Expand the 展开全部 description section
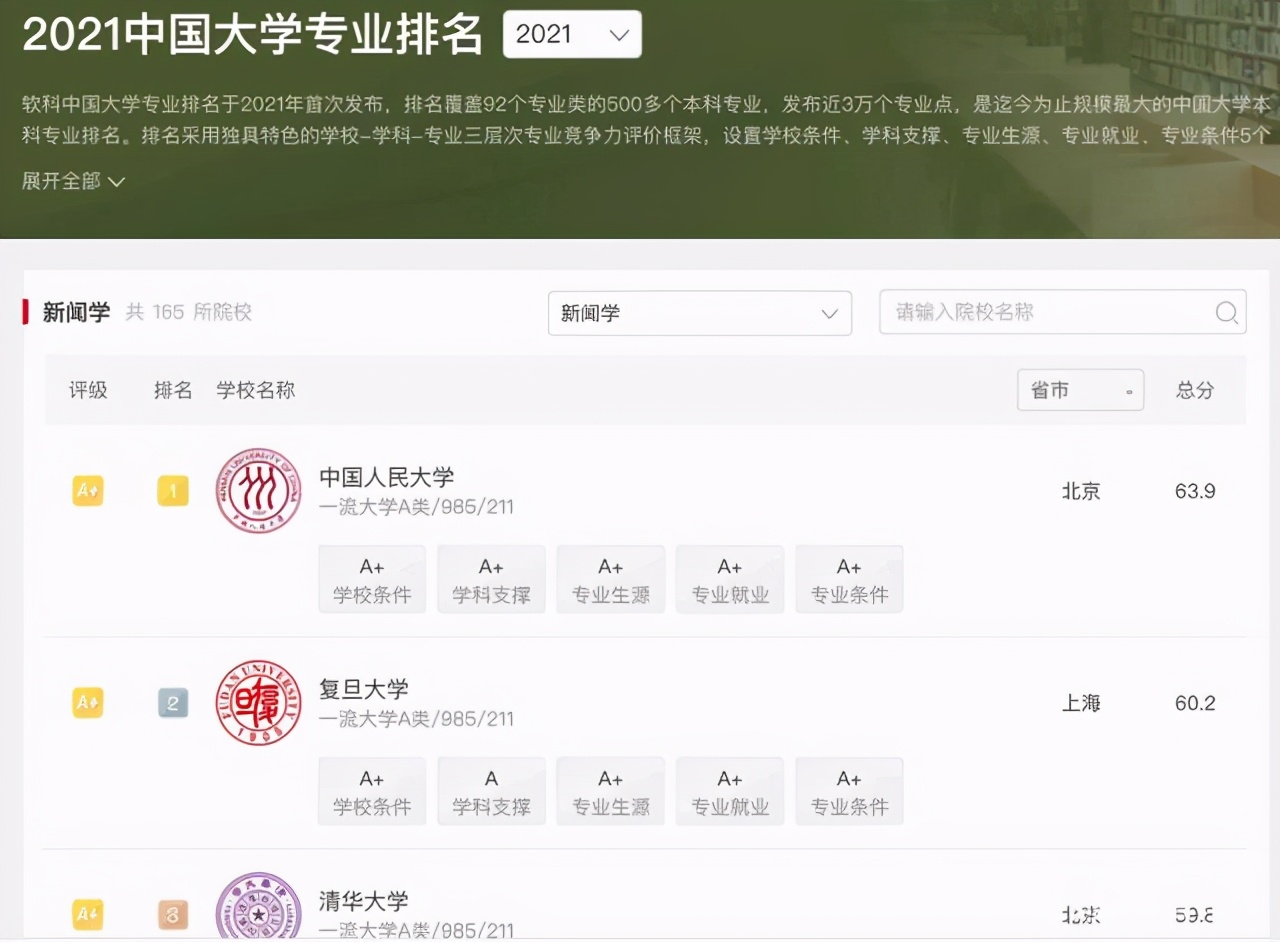The image size is (1280, 942). click(72, 181)
